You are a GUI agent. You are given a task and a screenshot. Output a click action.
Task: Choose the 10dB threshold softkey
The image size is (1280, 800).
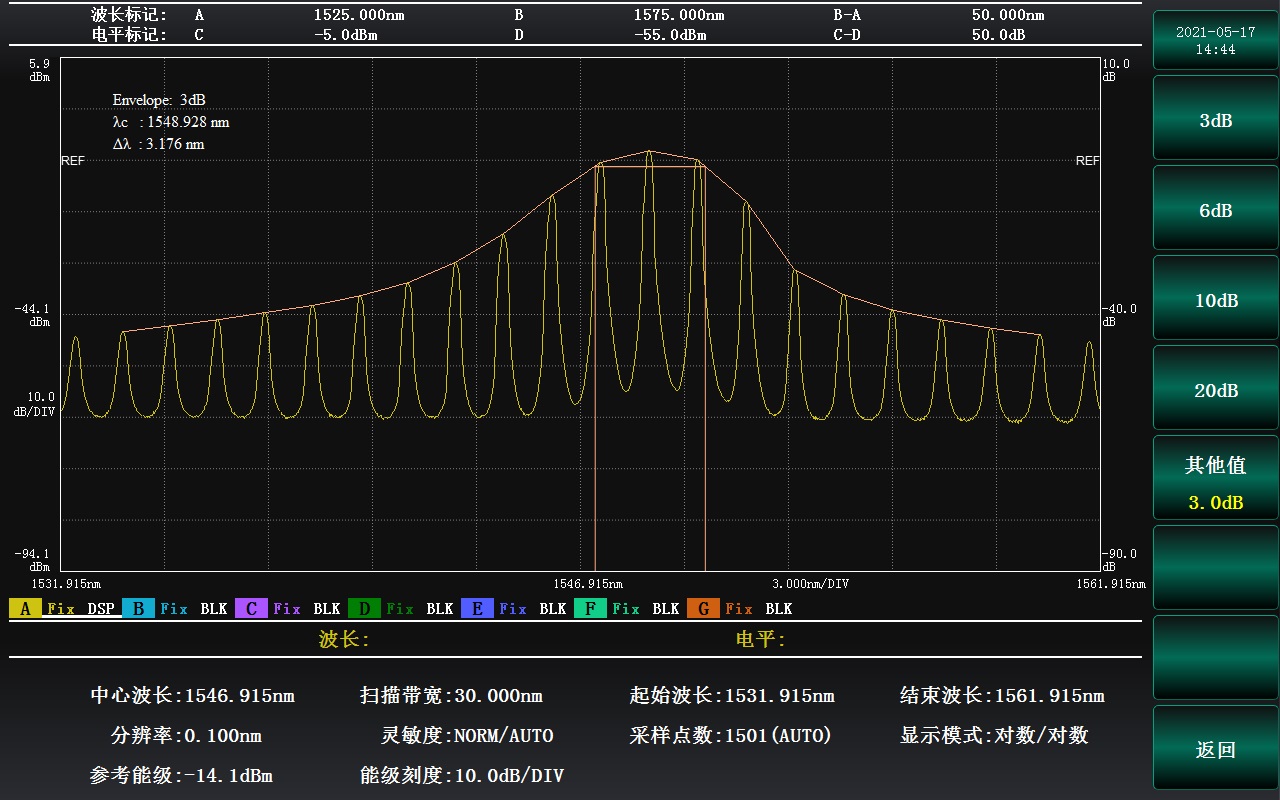point(1215,300)
